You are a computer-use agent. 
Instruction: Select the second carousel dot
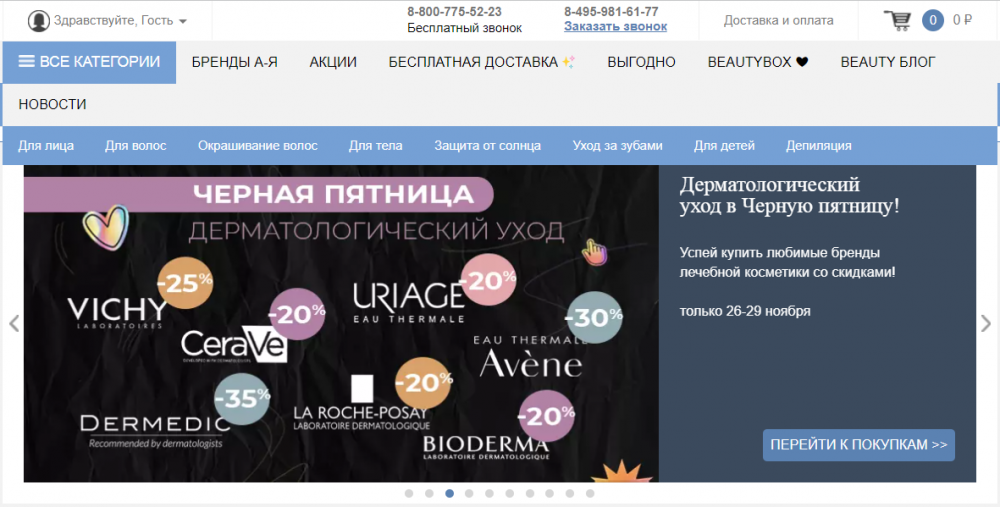click(x=429, y=493)
